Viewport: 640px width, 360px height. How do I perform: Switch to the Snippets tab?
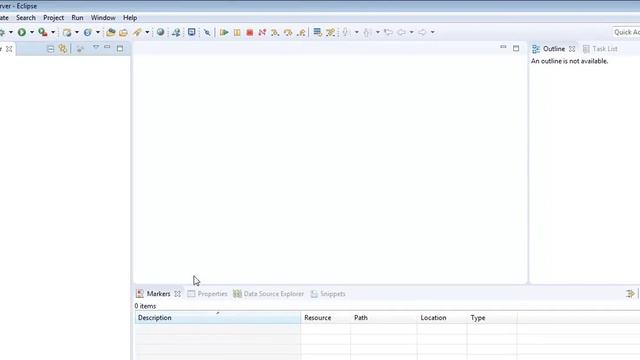[x=328, y=294]
